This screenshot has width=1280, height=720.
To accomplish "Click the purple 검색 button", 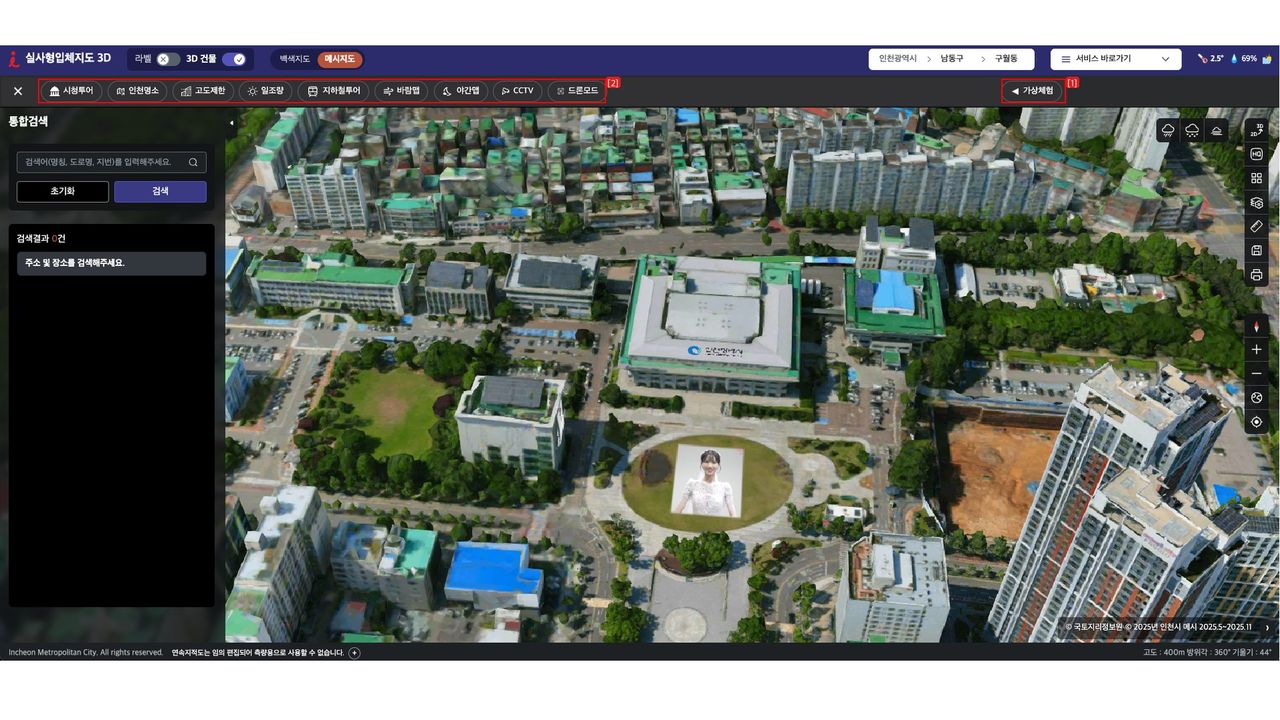I will click(x=160, y=191).
